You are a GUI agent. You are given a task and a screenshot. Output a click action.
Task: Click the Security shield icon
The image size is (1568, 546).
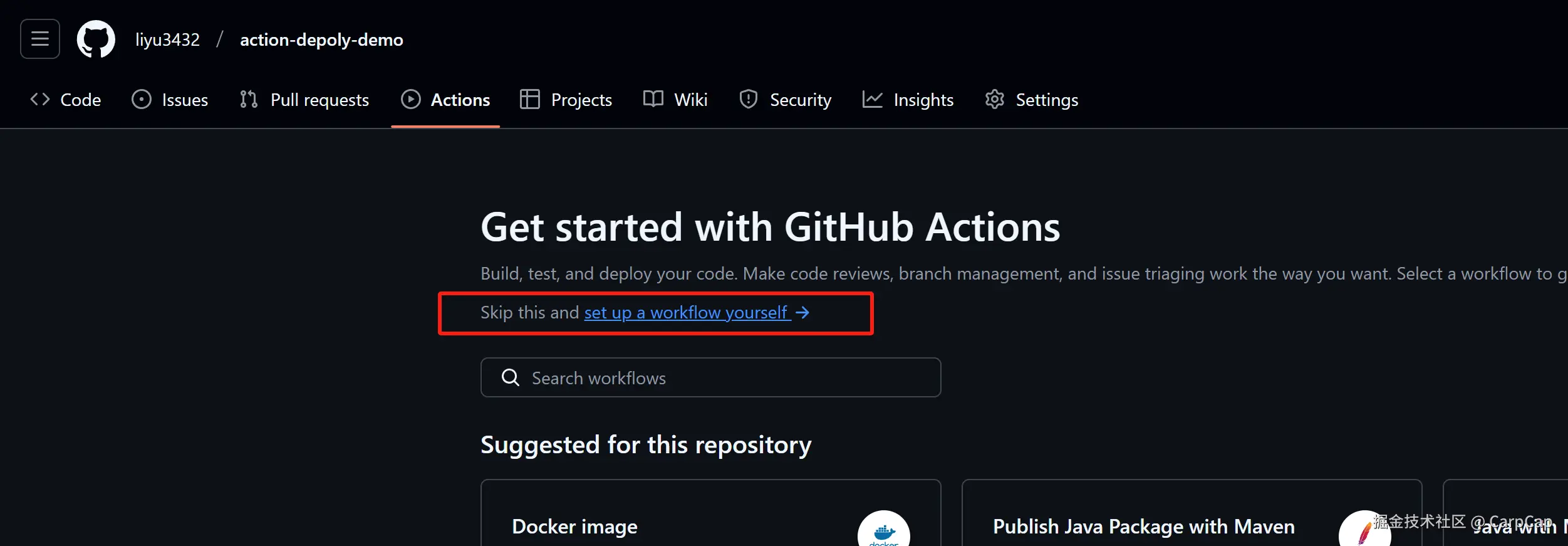(x=748, y=100)
